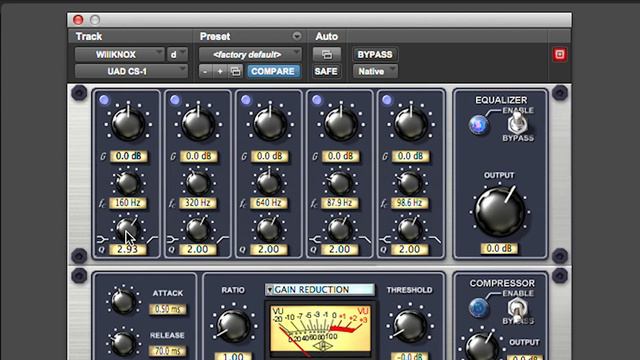The height and width of the screenshot is (360, 640).
Task: Click the Q knob above the 2.93 value
Action: (127, 229)
